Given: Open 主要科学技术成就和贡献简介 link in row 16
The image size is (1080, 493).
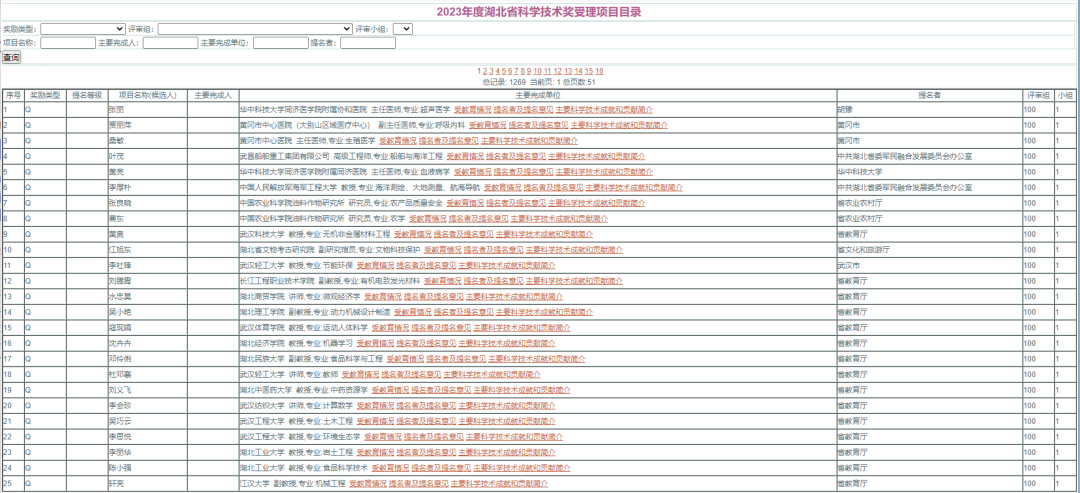Looking at the screenshot, I should click(507, 343).
